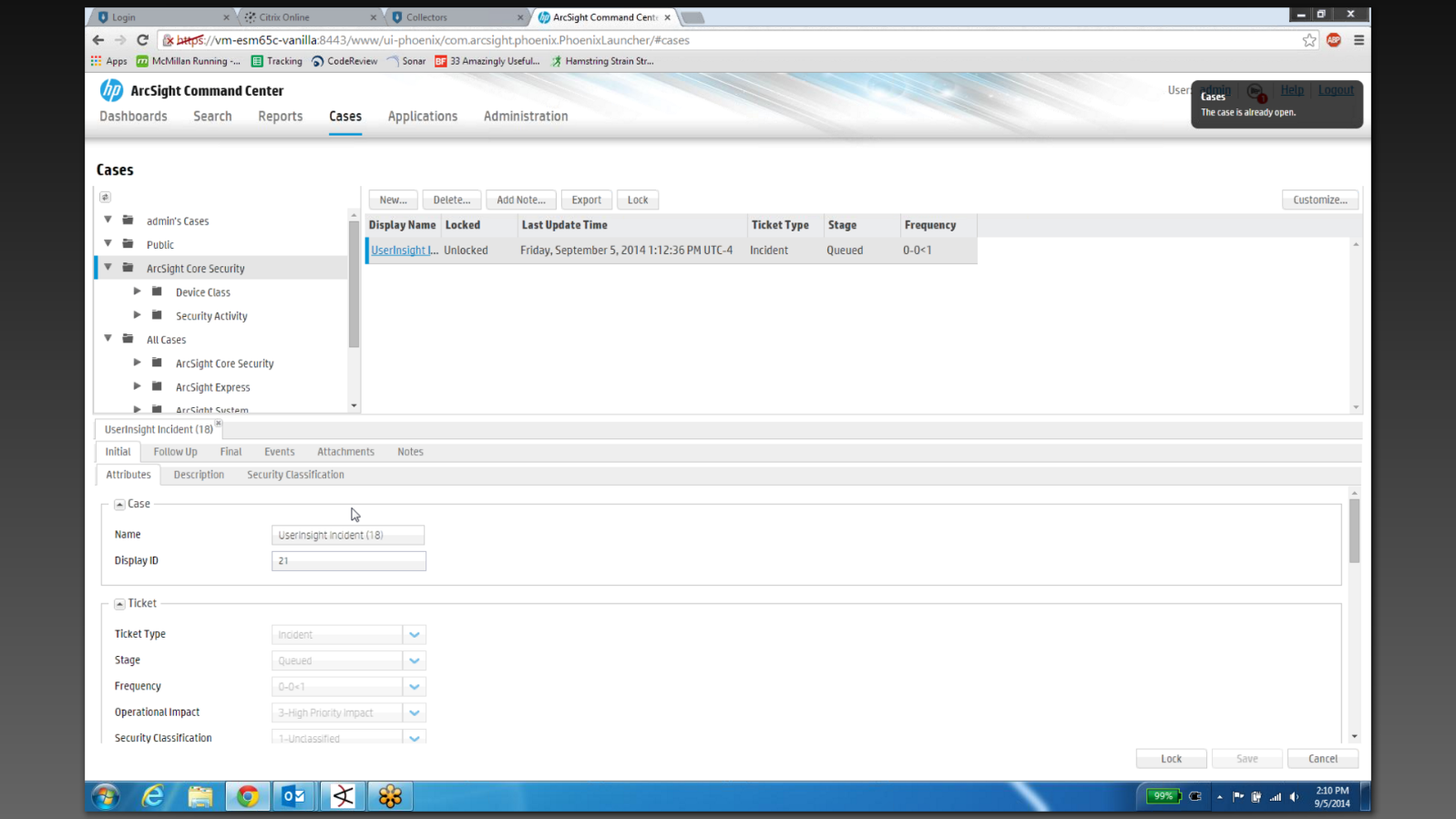
Task: Open the UserInsight case link
Action: point(404,251)
